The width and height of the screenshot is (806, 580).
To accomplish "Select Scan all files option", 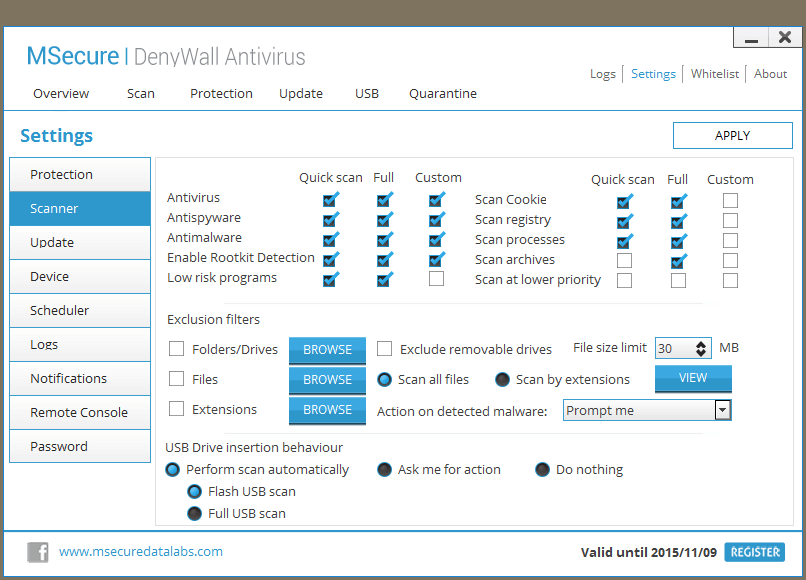I will tap(384, 379).
